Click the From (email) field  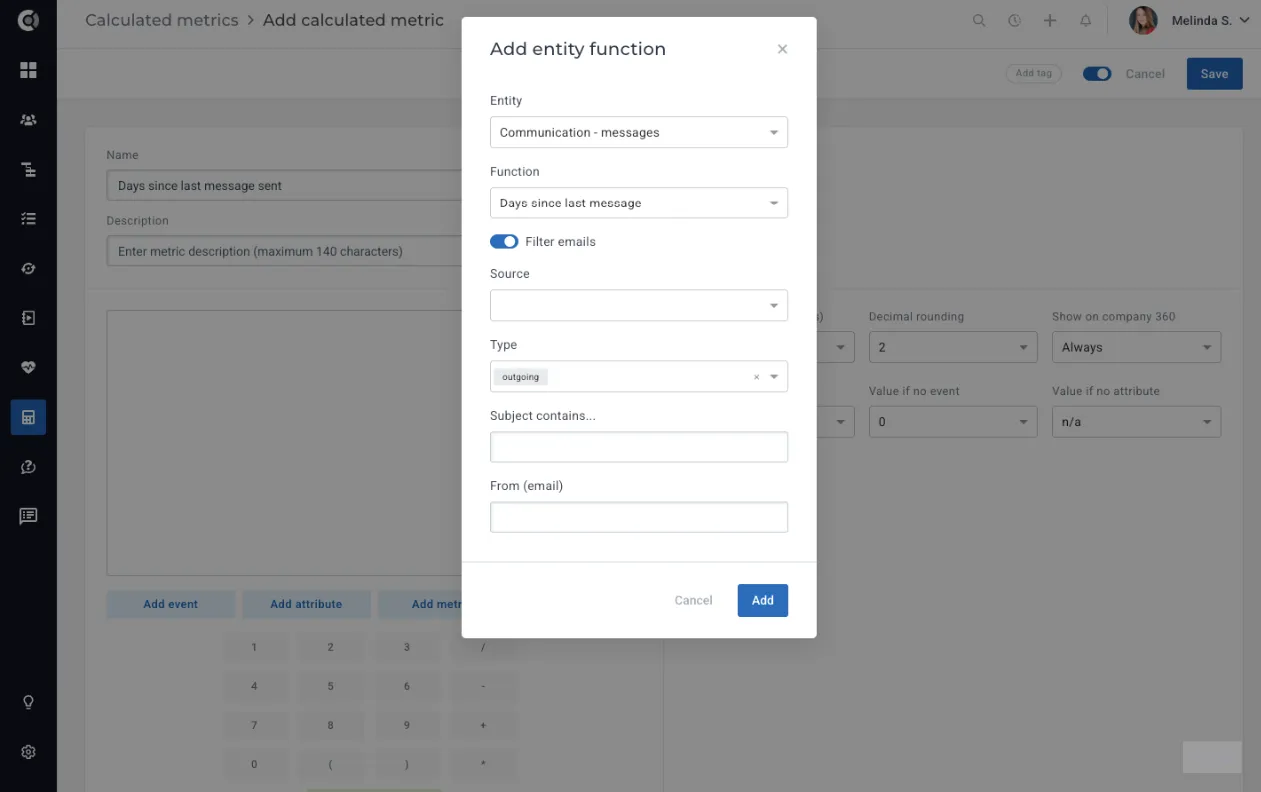(x=639, y=517)
